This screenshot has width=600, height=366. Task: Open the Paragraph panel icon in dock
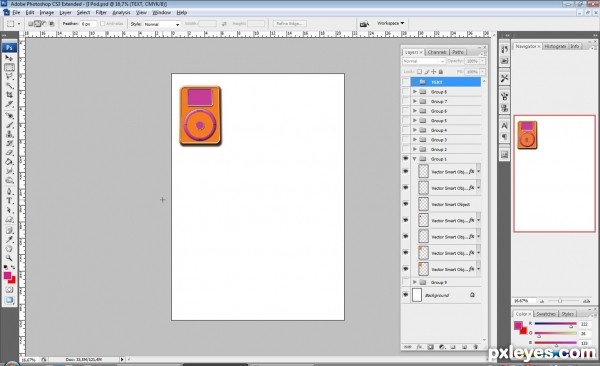tap(504, 137)
